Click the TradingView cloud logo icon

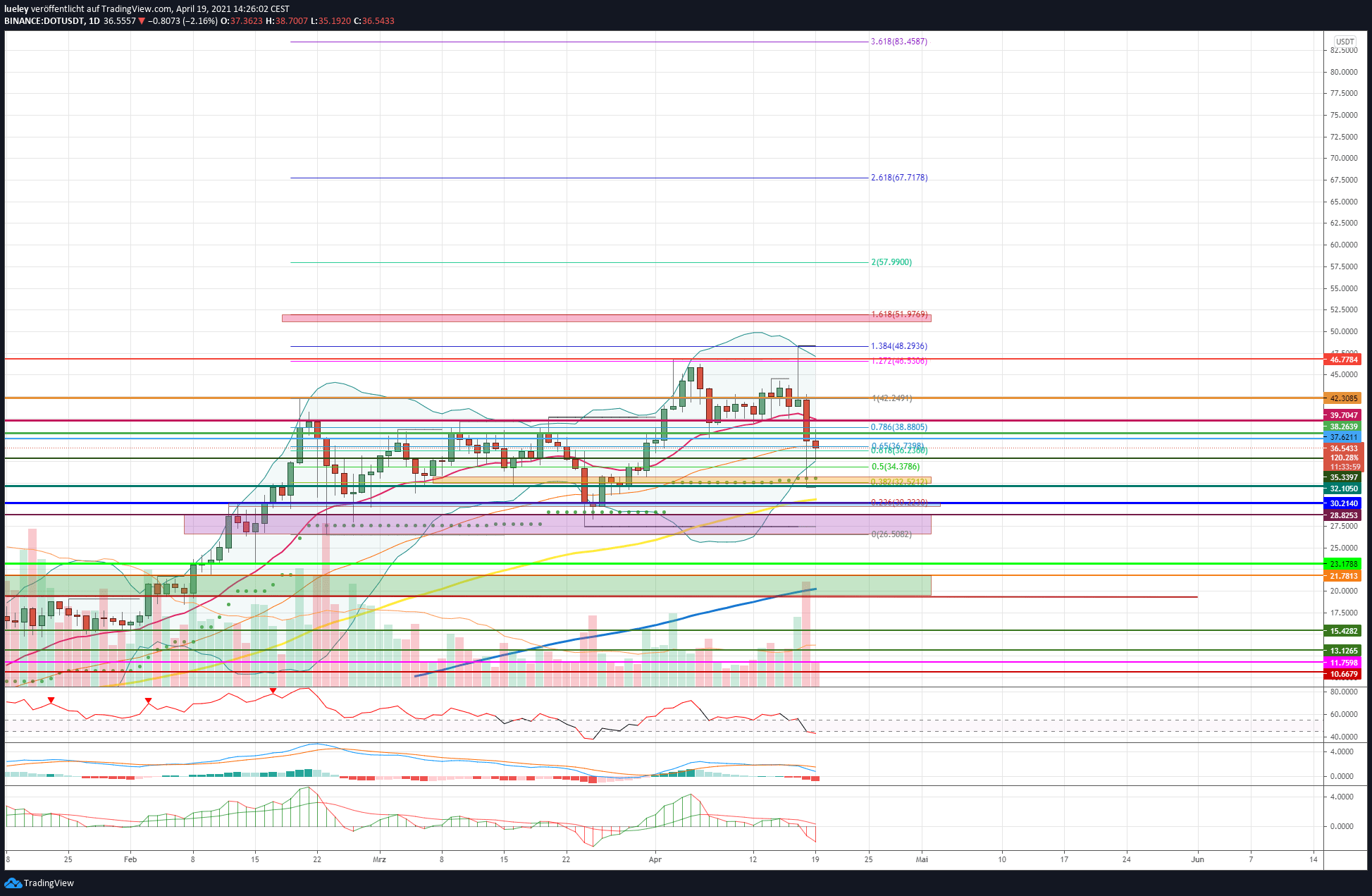tap(13, 883)
